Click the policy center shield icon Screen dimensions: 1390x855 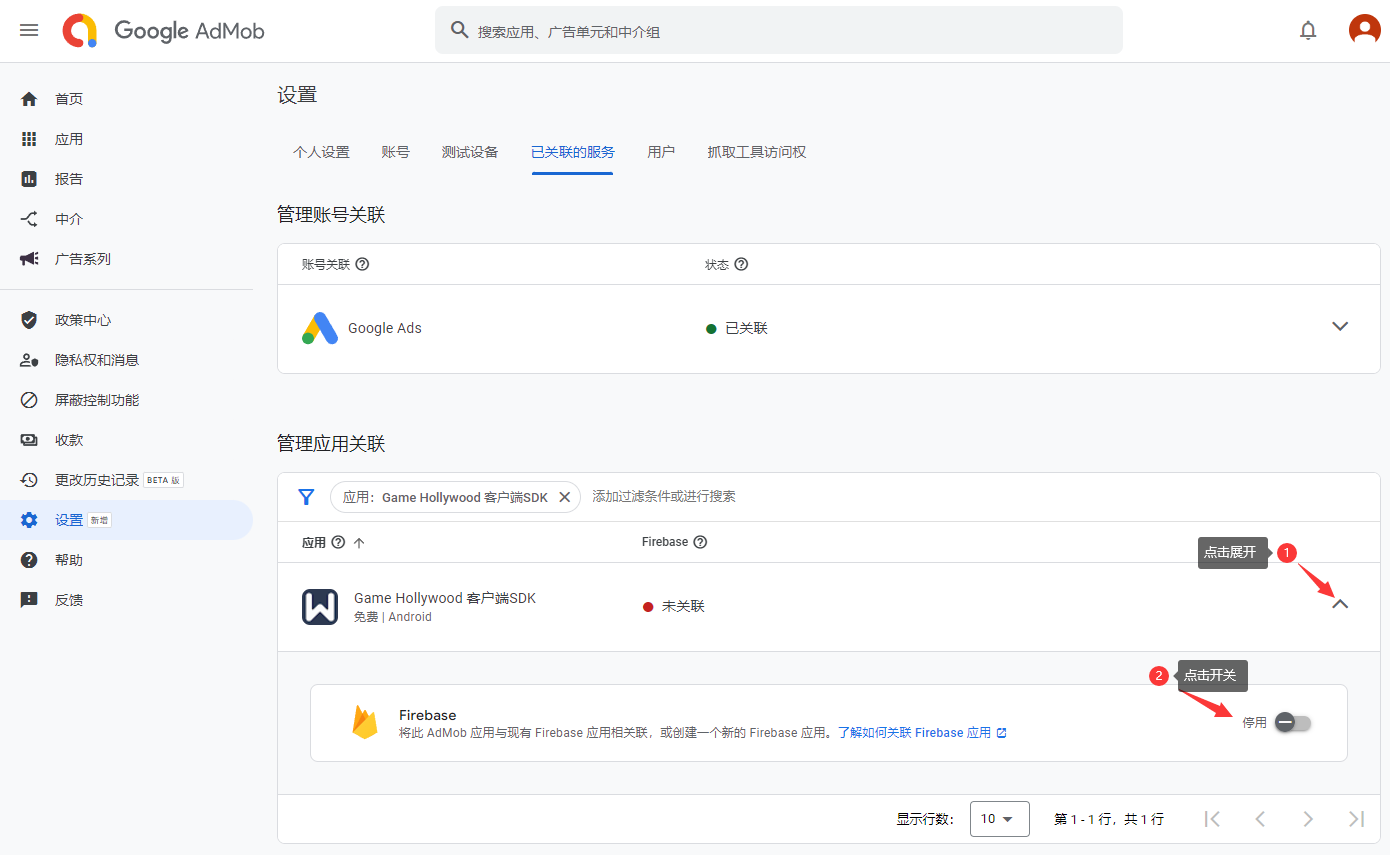click(x=29, y=320)
